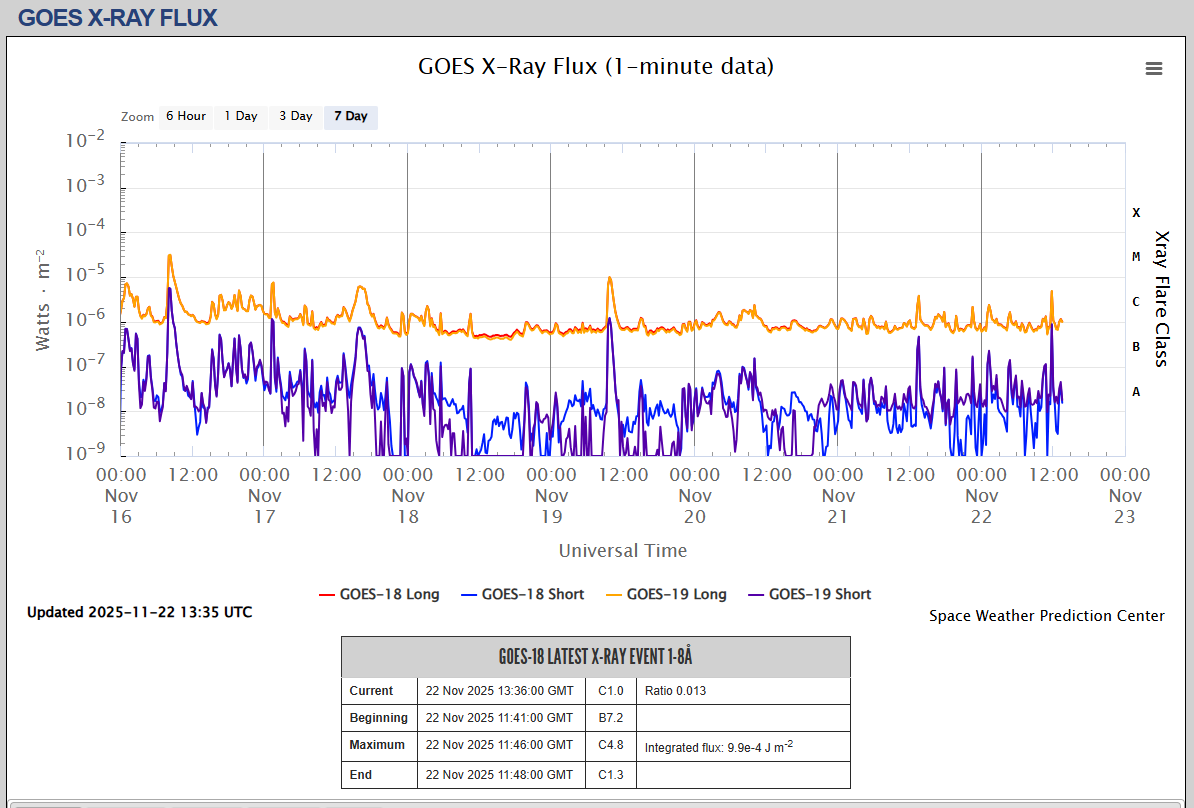Click the Updated 2025-11-22 13:35 UTC timestamp
Viewport: 1194px width, 808px height.
(139, 612)
